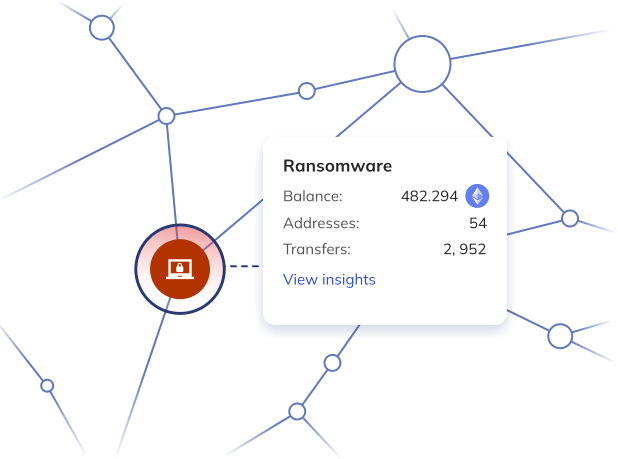Image resolution: width=618 pixels, height=459 pixels.
Task: Click the dashed connector between node and card
Action: (243, 267)
